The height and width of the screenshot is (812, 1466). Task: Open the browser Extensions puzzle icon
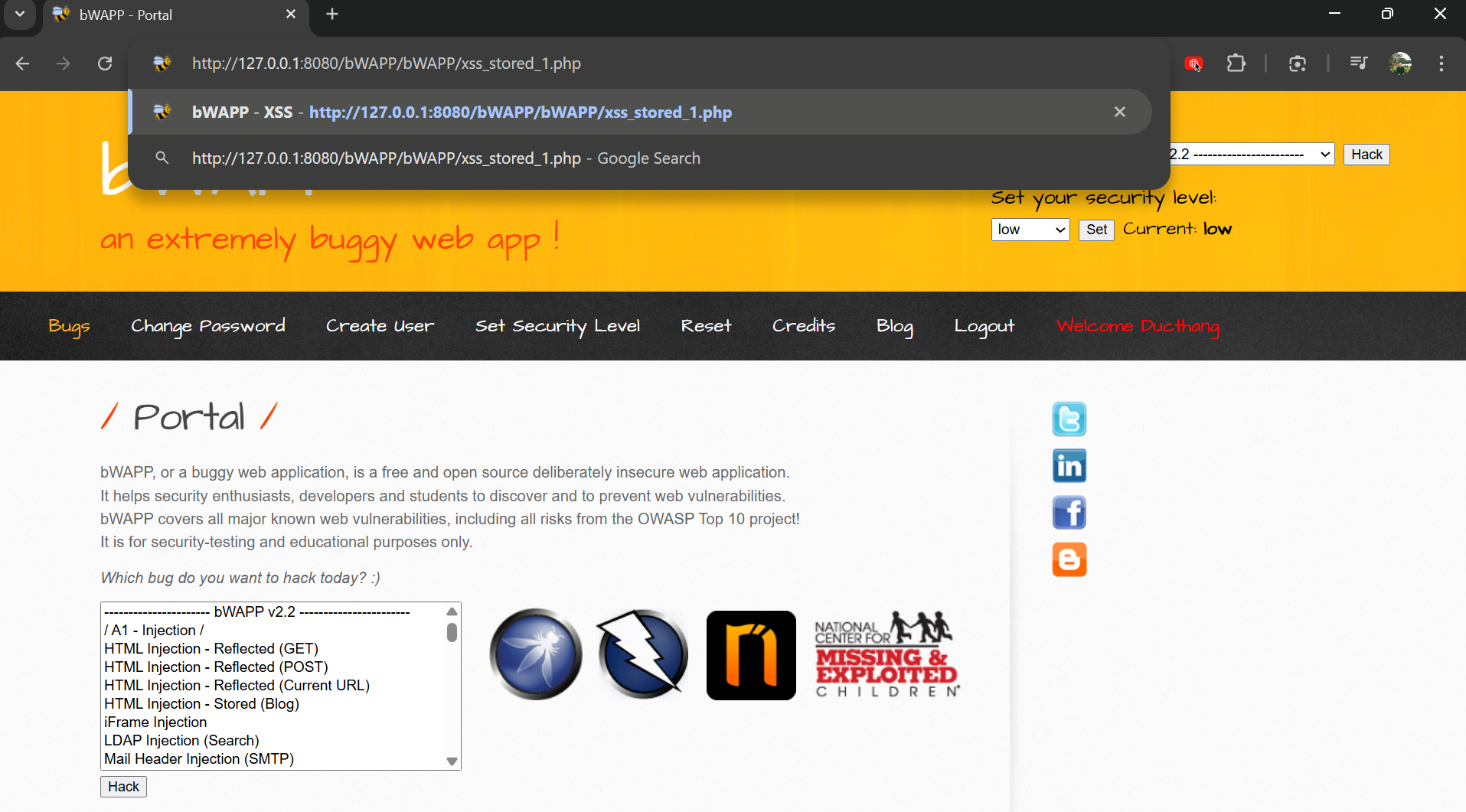1236,64
